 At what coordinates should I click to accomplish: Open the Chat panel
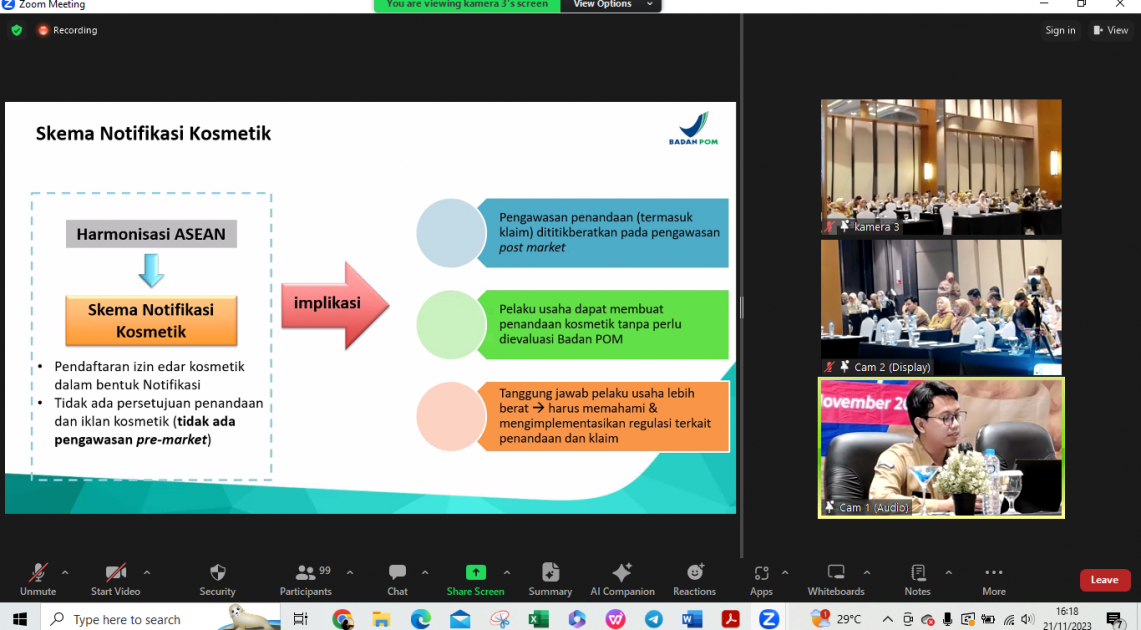point(397,578)
